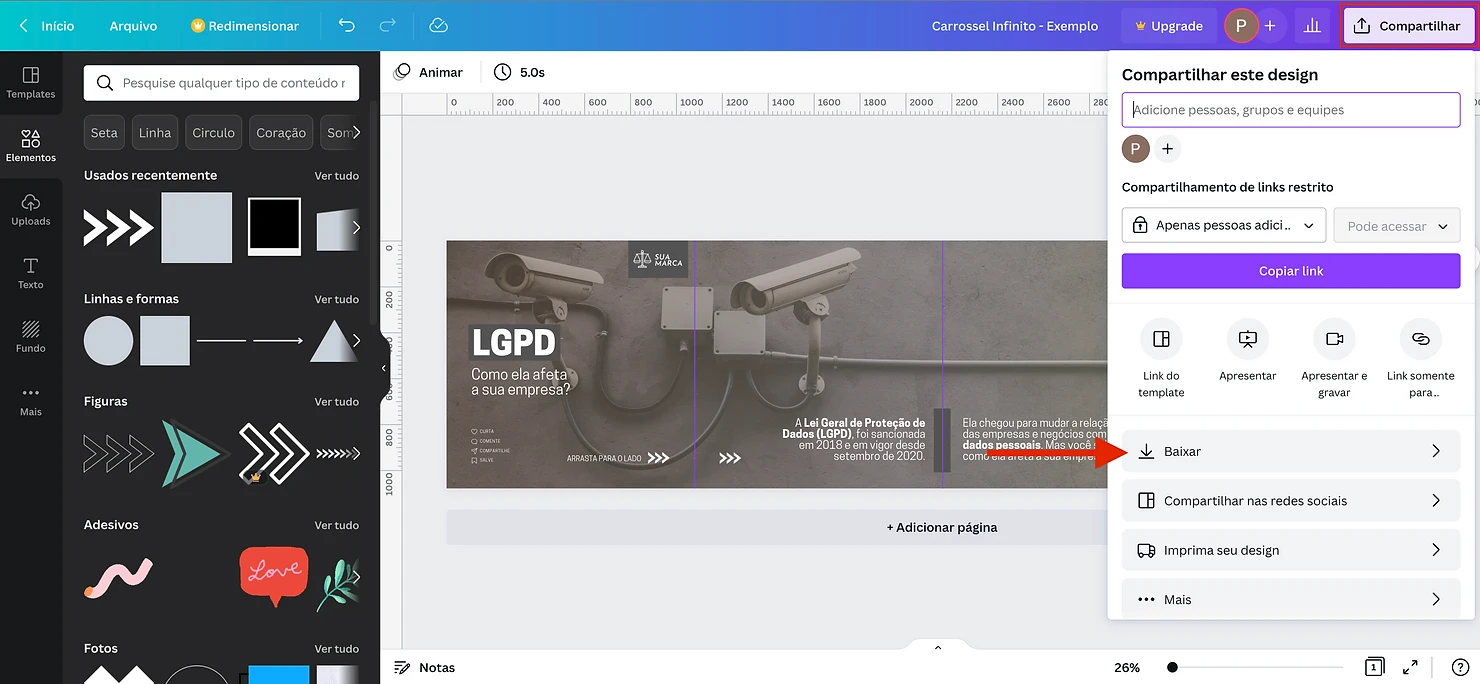
Task: Open Apenas pessoas adicionadas dropdown
Action: point(1224,226)
